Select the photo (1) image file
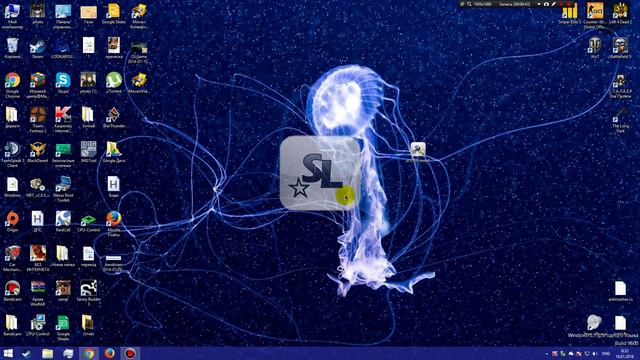The height and width of the screenshot is (360, 640). (x=88, y=83)
